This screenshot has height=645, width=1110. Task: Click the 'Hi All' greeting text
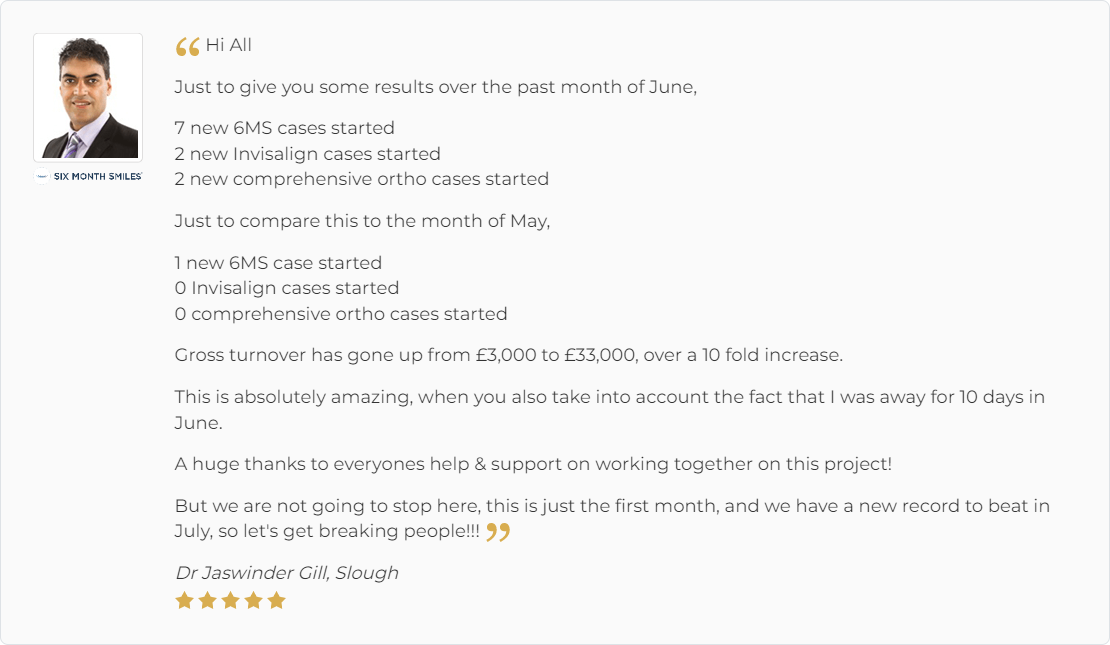tap(229, 45)
